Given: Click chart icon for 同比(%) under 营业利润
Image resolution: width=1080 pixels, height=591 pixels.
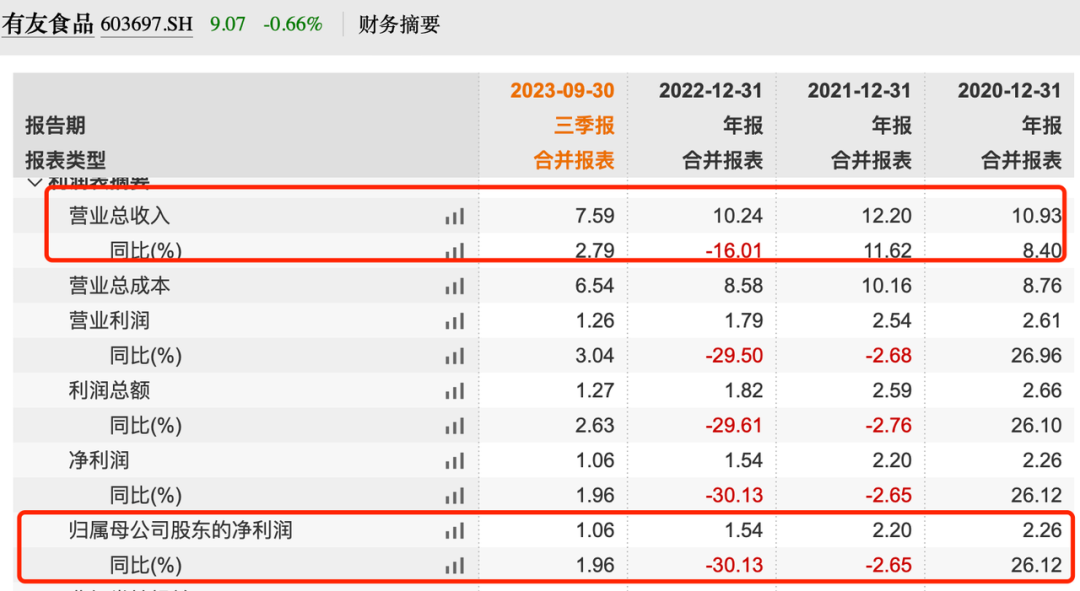Looking at the screenshot, I should (x=455, y=356).
